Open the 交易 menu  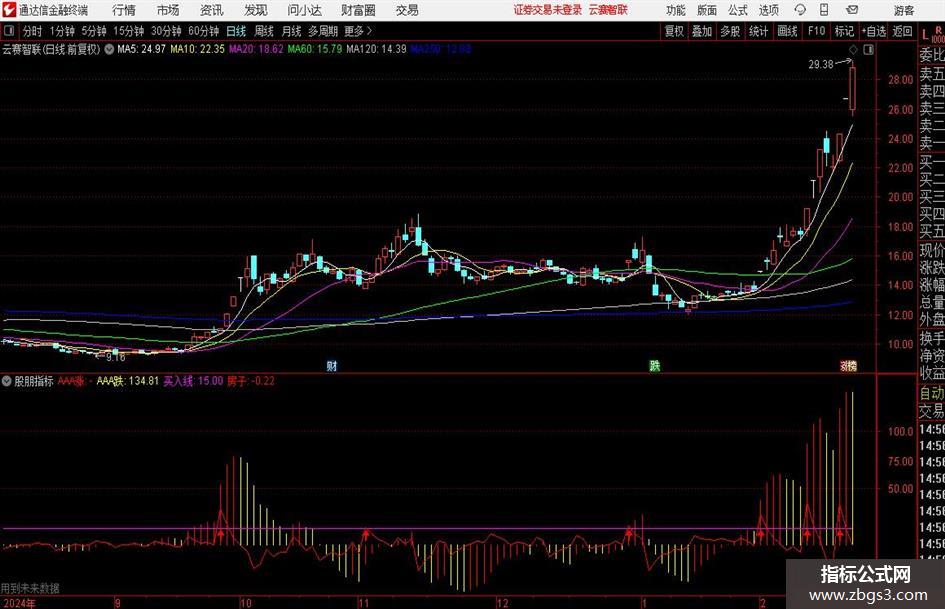407,10
